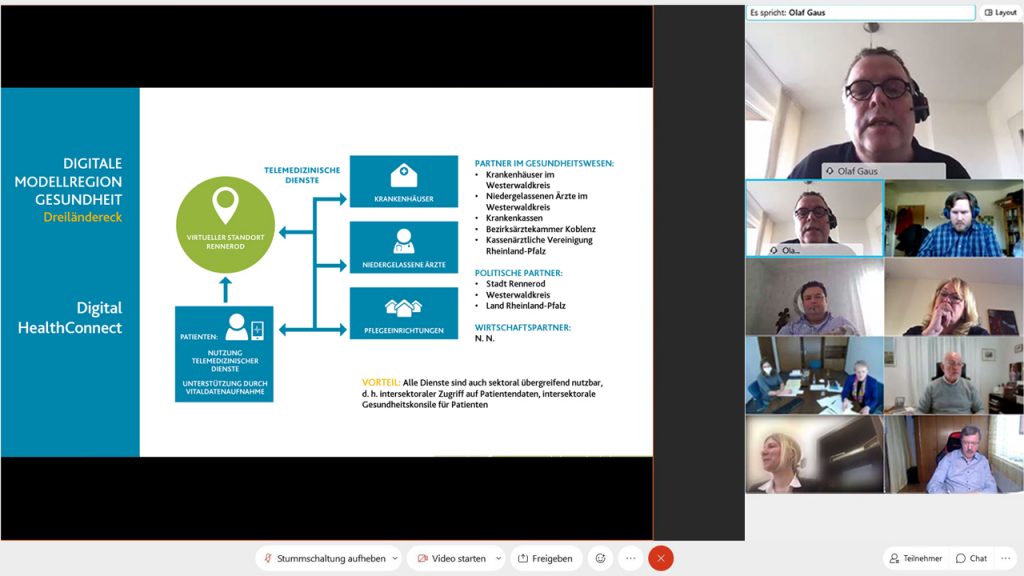
Task: End the meeting with the red X button
Action: [661, 558]
